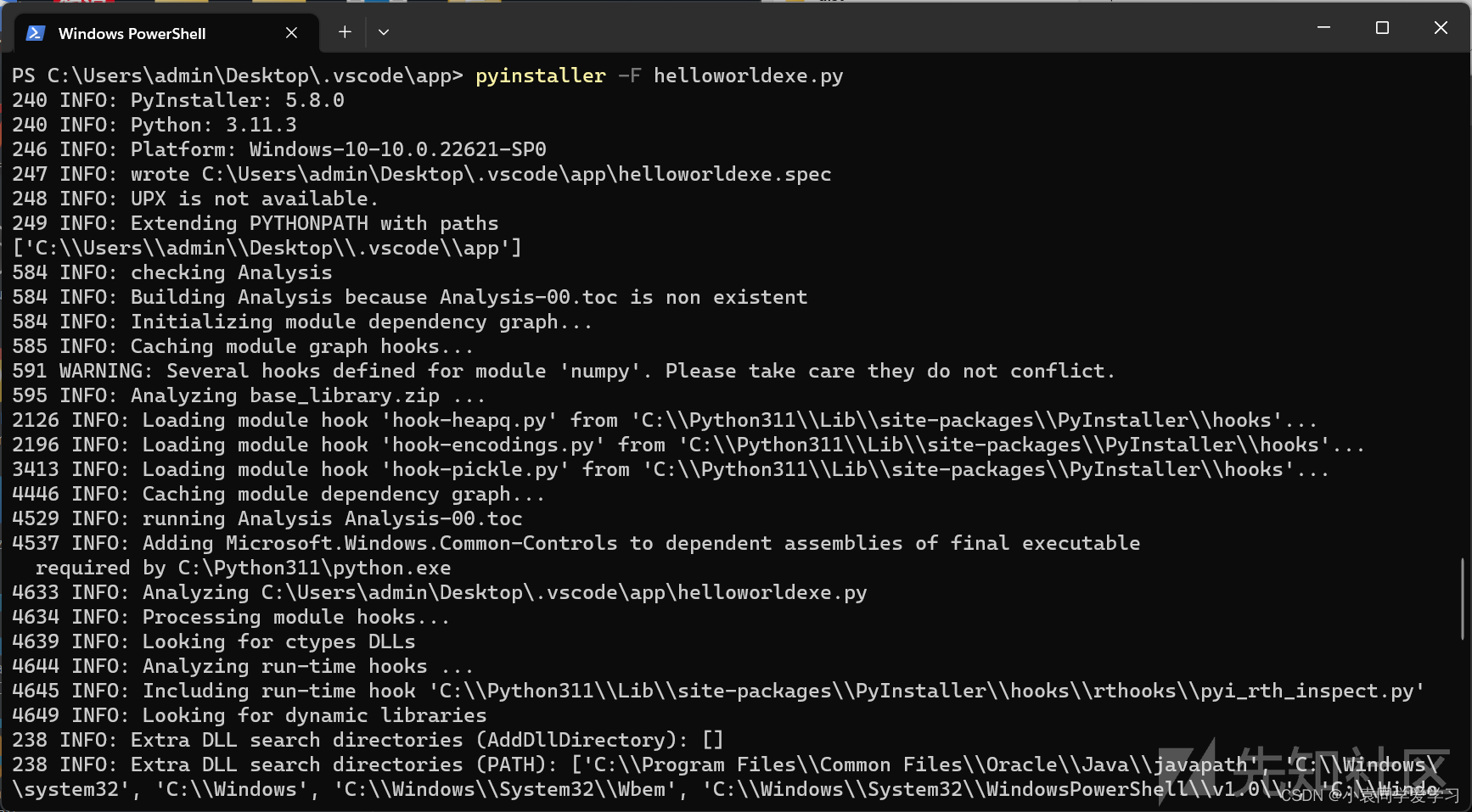Close the Windows PowerShell tab
This screenshot has height=812, width=1472.
tap(291, 32)
